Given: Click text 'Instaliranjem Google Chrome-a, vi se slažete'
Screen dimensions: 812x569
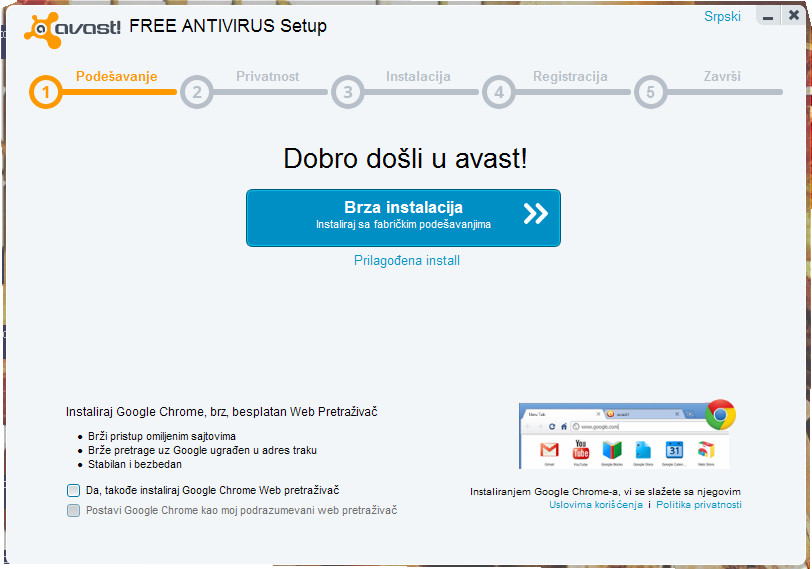Looking at the screenshot, I should [605, 492].
